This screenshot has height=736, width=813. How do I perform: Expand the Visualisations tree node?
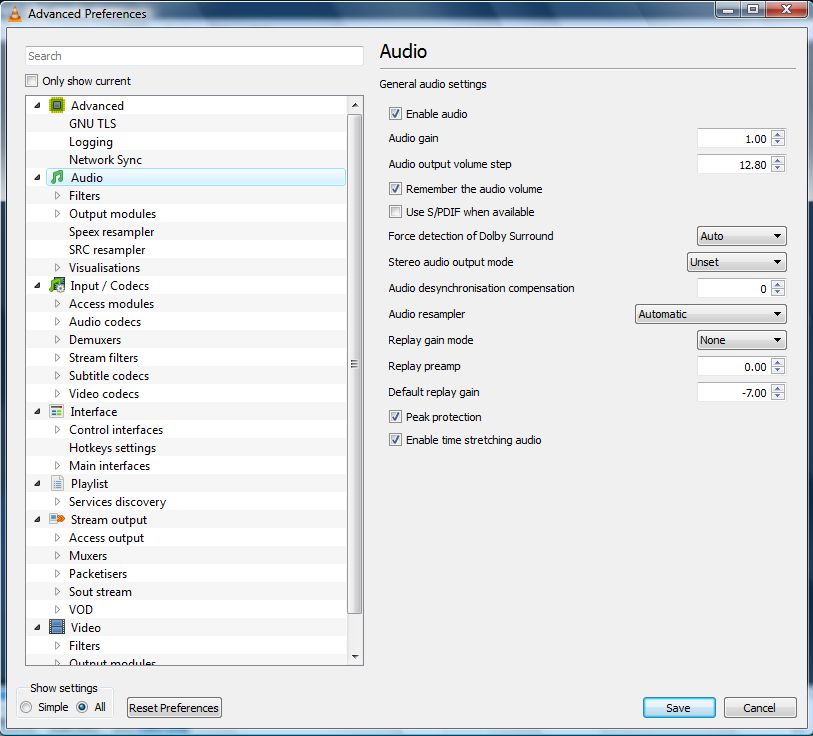pyautogui.click(x=57, y=268)
